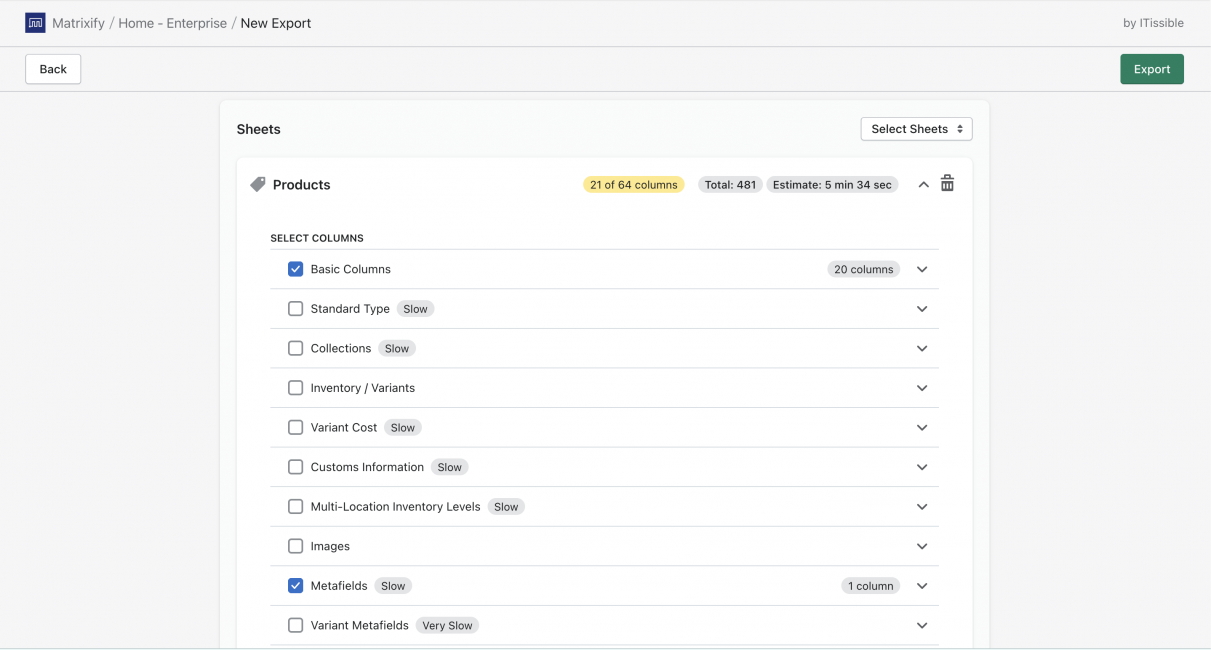
Task: Check the Images checkbox
Action: (295, 546)
